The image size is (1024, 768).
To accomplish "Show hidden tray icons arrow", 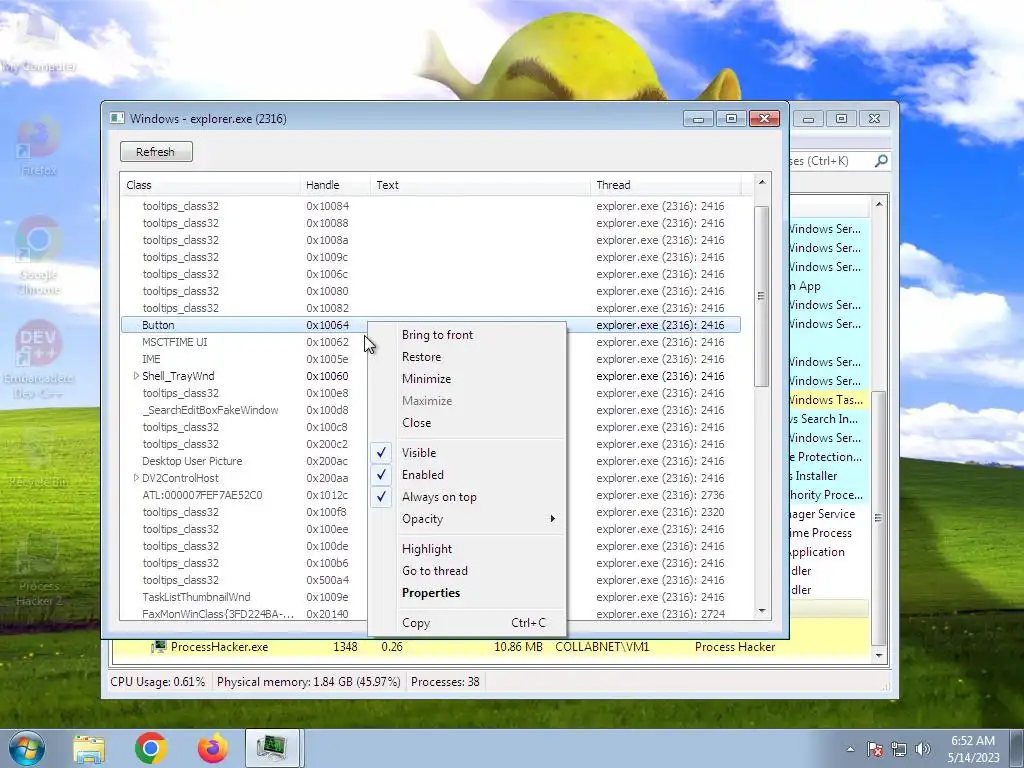I will coord(850,750).
